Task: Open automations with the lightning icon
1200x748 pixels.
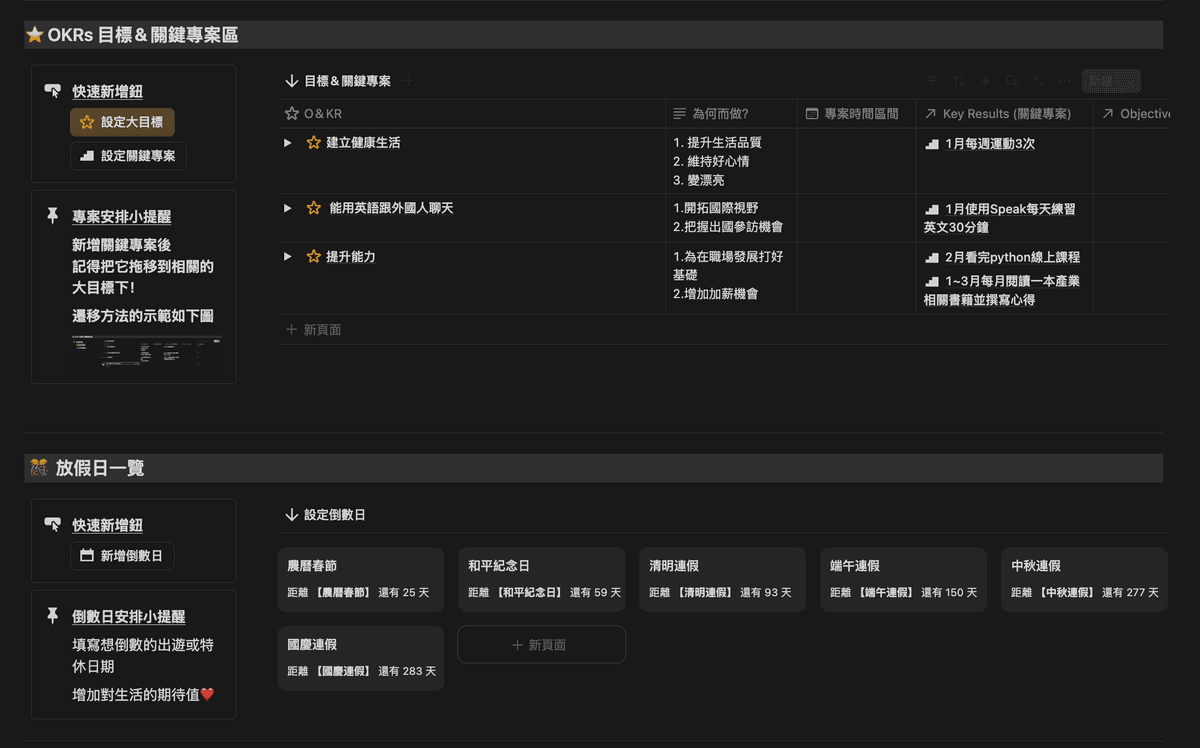Action: click(x=986, y=81)
